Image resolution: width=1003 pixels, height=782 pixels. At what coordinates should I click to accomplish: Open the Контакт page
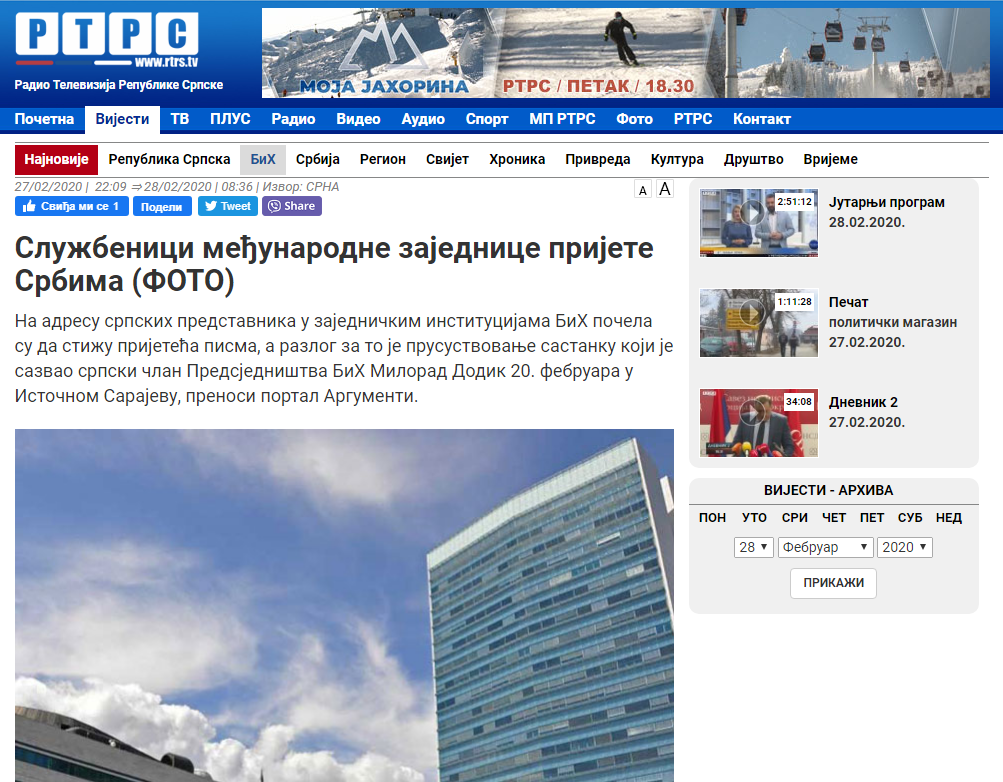[x=762, y=119]
